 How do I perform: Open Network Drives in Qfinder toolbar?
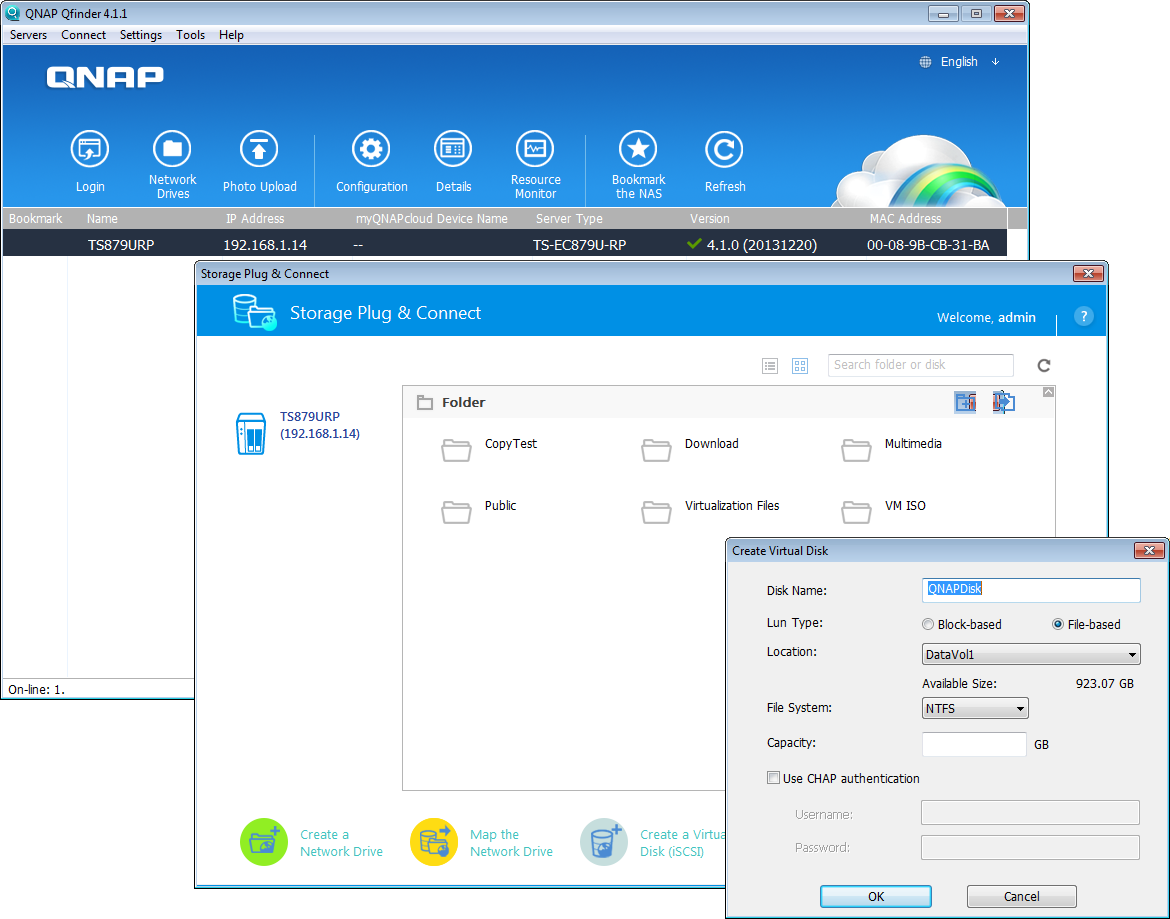172,149
